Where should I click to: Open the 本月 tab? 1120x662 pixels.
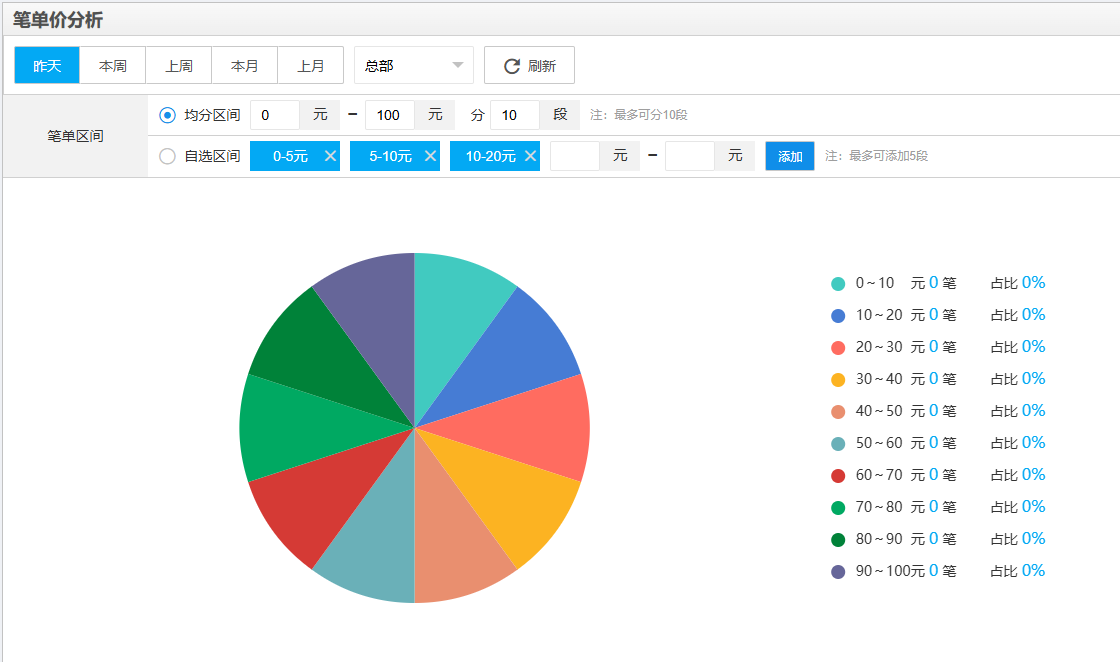click(244, 66)
